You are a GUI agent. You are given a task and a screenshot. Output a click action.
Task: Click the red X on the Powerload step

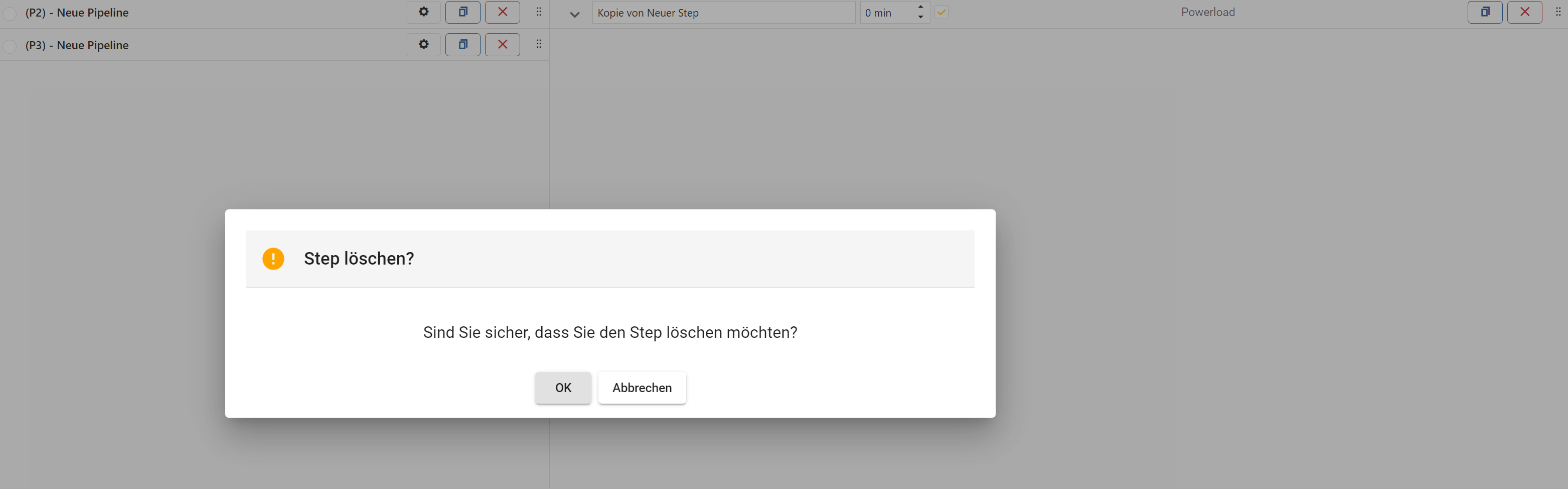[1525, 12]
